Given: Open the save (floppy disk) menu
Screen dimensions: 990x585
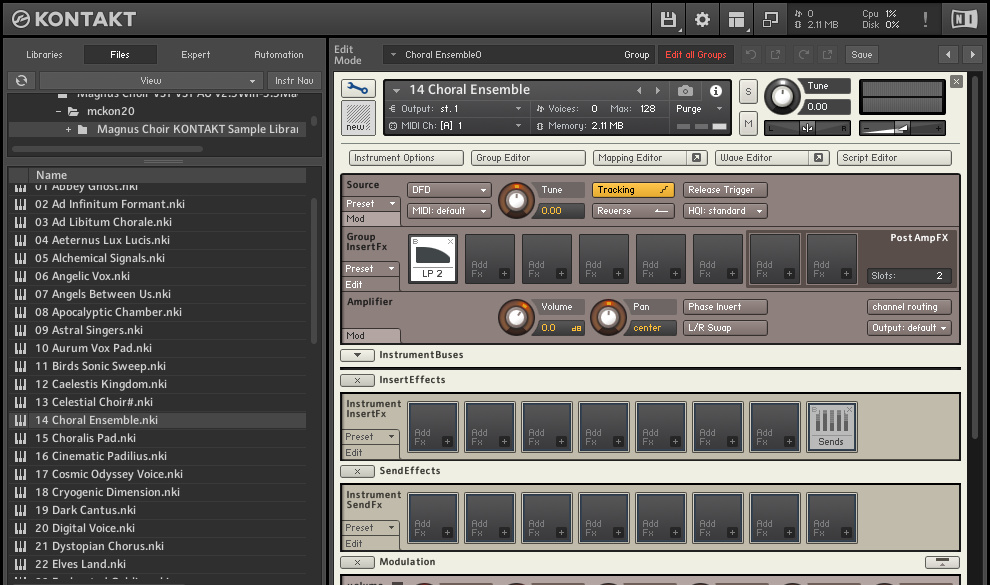Looking at the screenshot, I should (668, 20).
